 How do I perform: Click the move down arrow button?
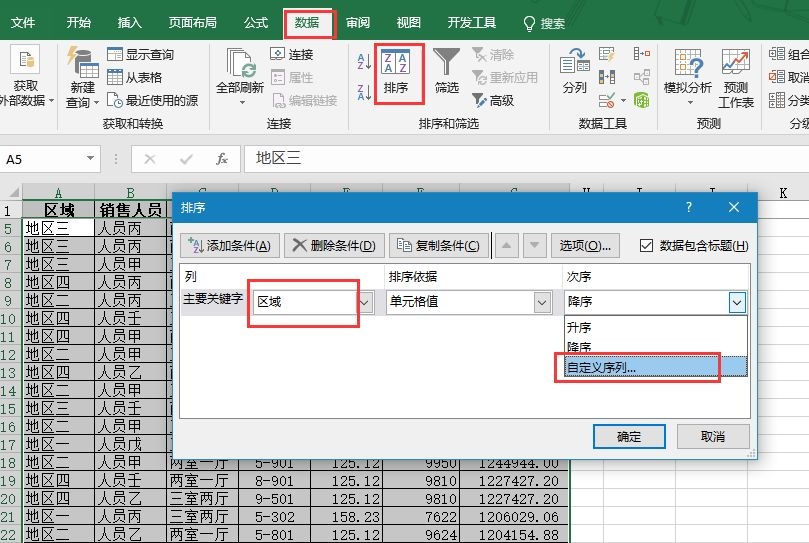[535, 246]
